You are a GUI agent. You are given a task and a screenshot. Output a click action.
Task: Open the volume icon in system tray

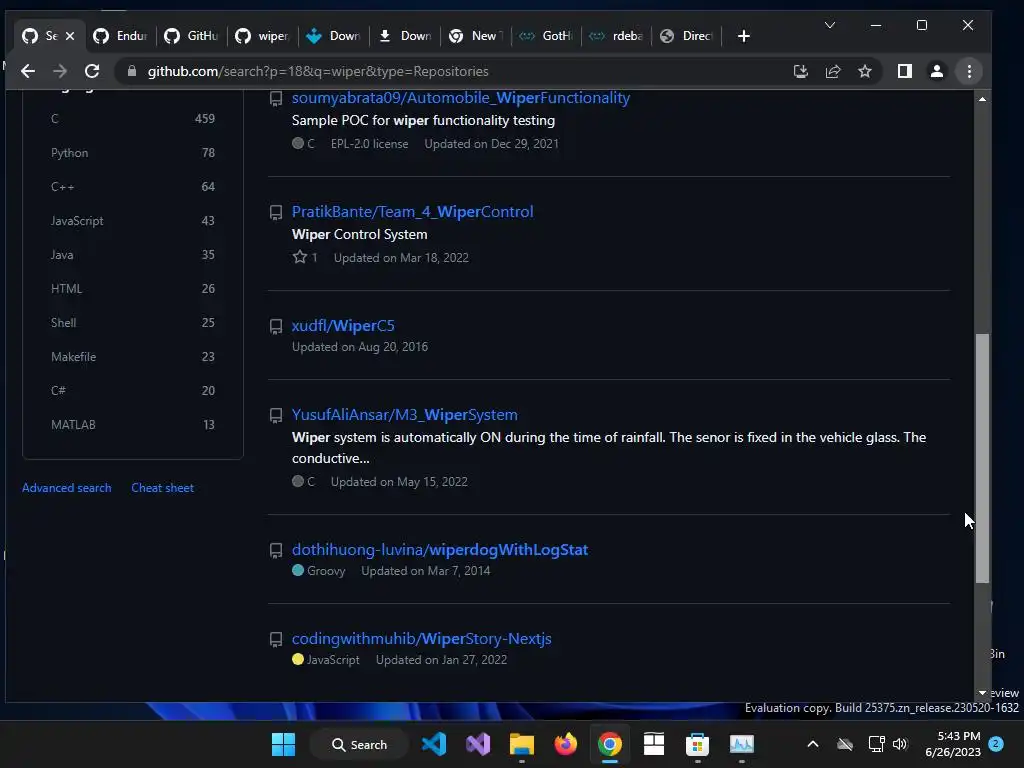click(900, 744)
